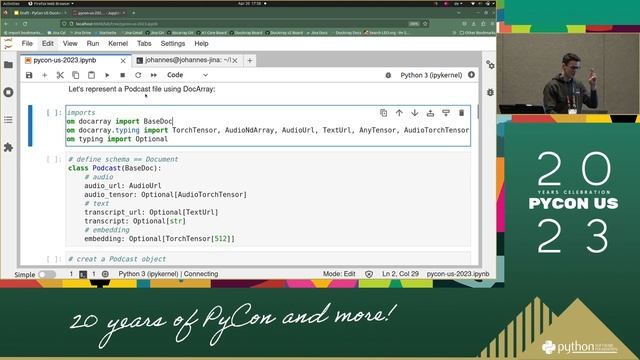This screenshot has width=640, height=360.
Task: Open the cell type Code dropdown
Action: click(x=187, y=75)
